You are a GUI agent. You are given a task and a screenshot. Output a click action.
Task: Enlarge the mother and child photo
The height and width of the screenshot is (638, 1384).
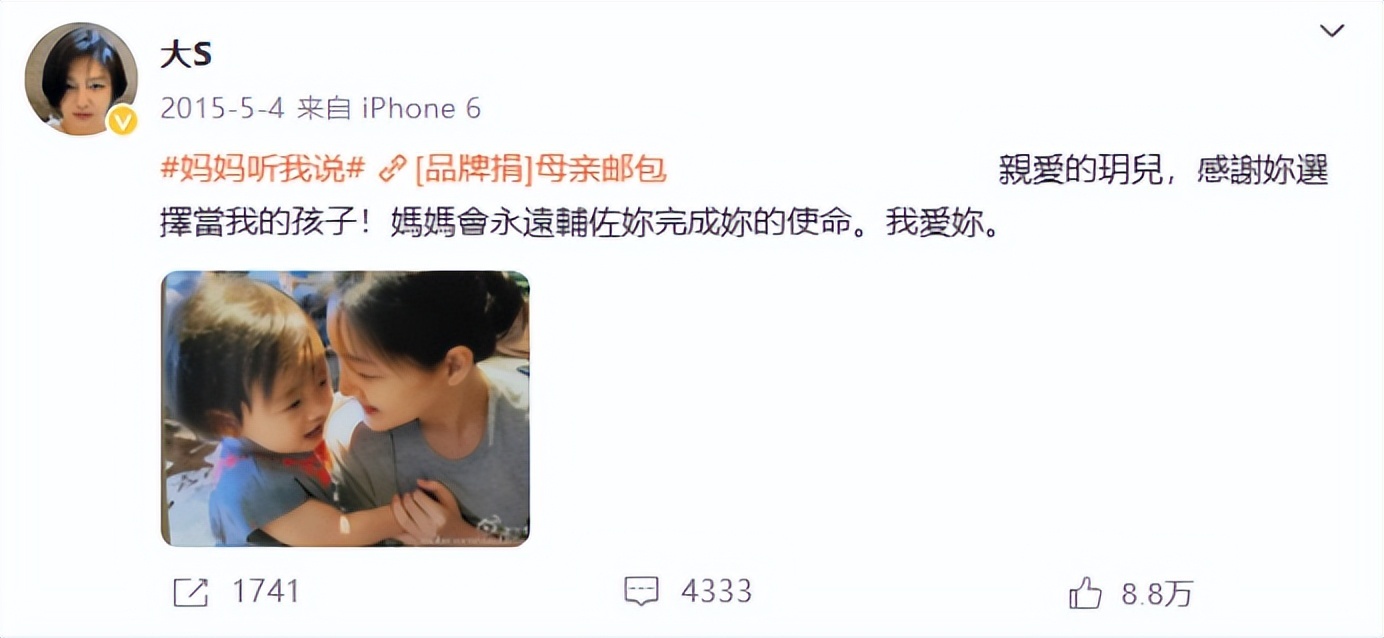(x=345, y=409)
